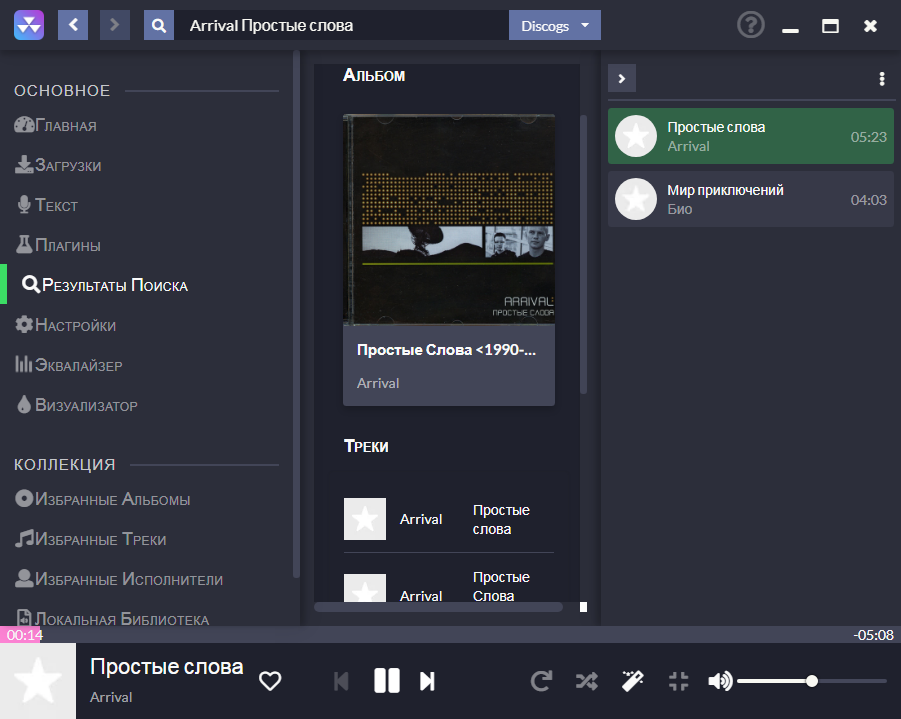This screenshot has height=719, width=901.
Task: Open the Arrival album cover thumbnail
Action: coord(449,219)
